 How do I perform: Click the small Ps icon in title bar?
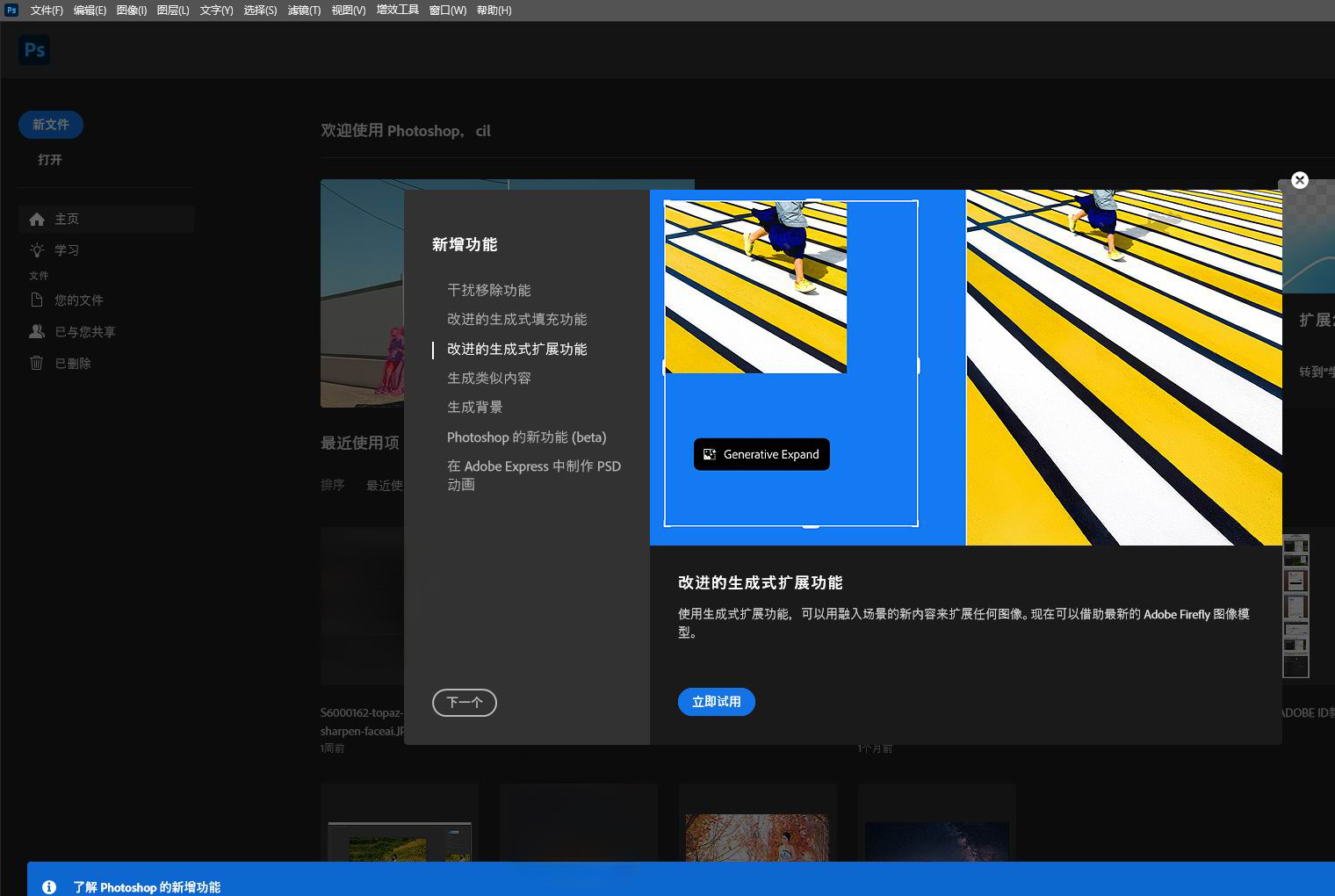click(11, 10)
